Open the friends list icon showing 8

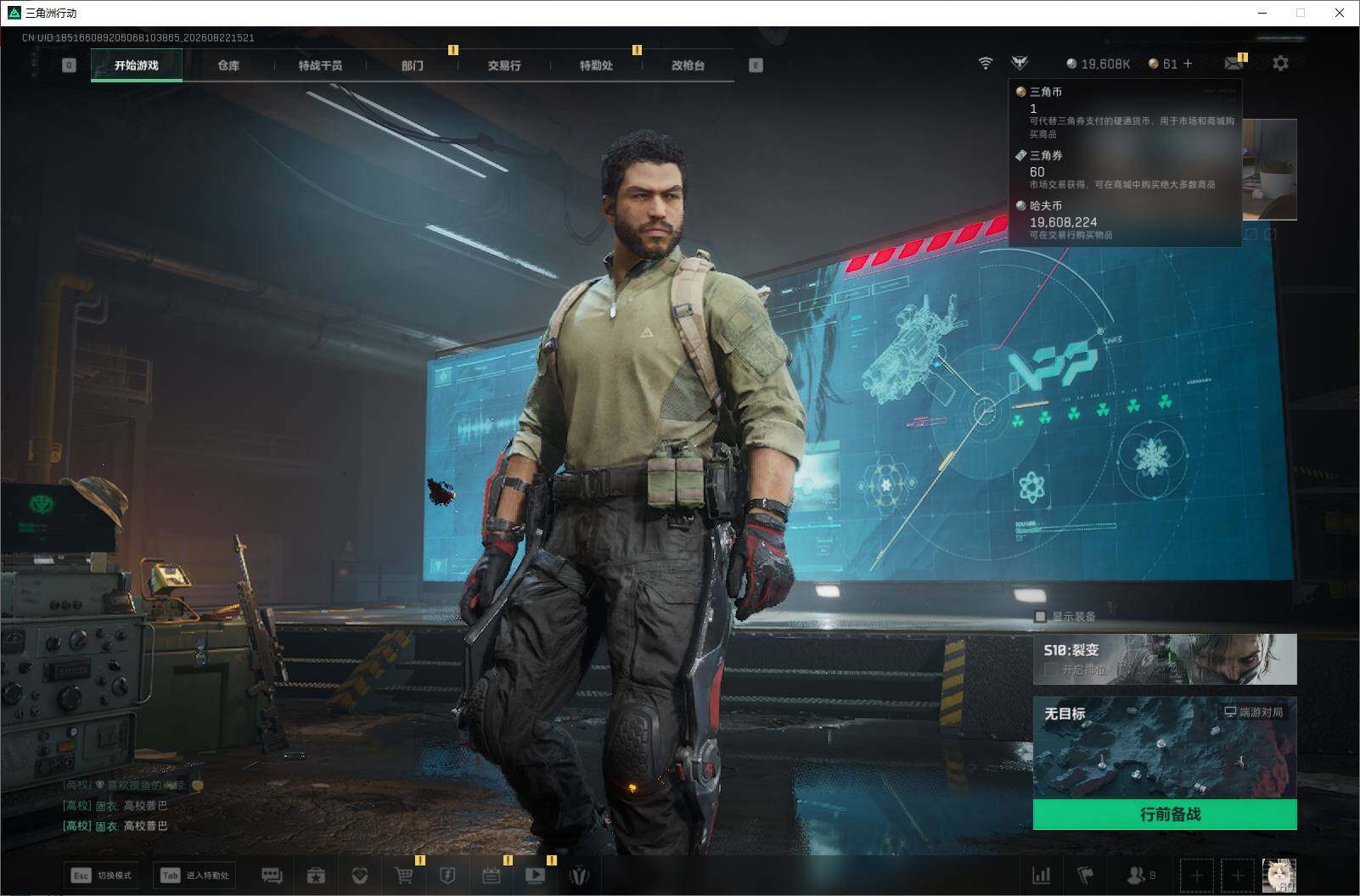[1141, 875]
